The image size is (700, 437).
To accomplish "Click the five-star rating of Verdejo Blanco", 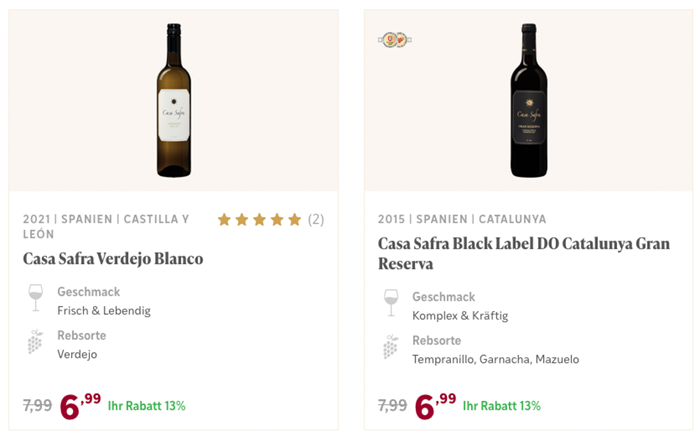I will 259,219.
